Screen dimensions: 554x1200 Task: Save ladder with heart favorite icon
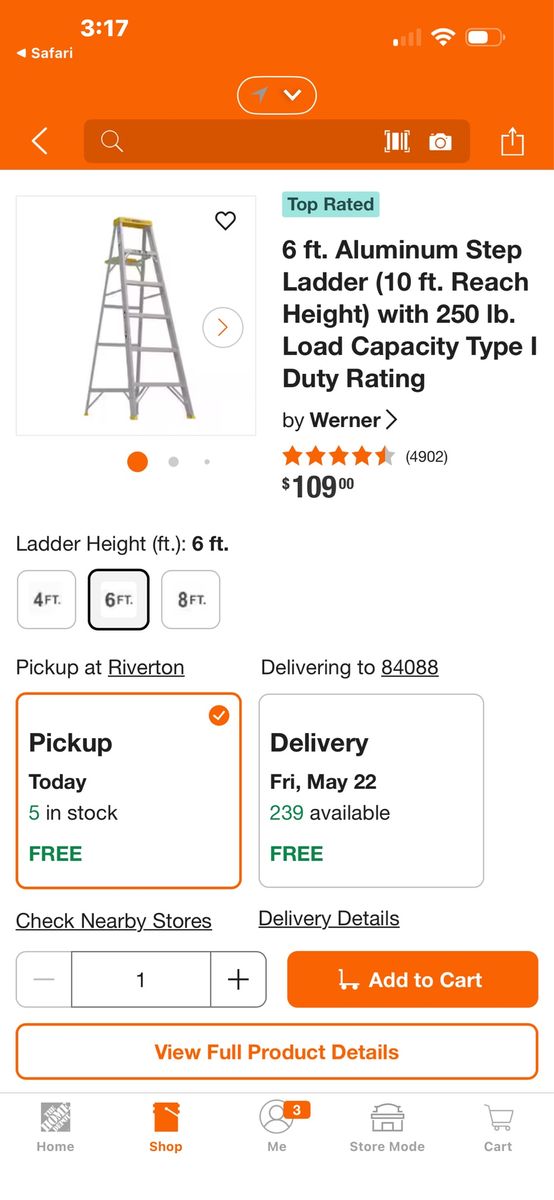[226, 221]
